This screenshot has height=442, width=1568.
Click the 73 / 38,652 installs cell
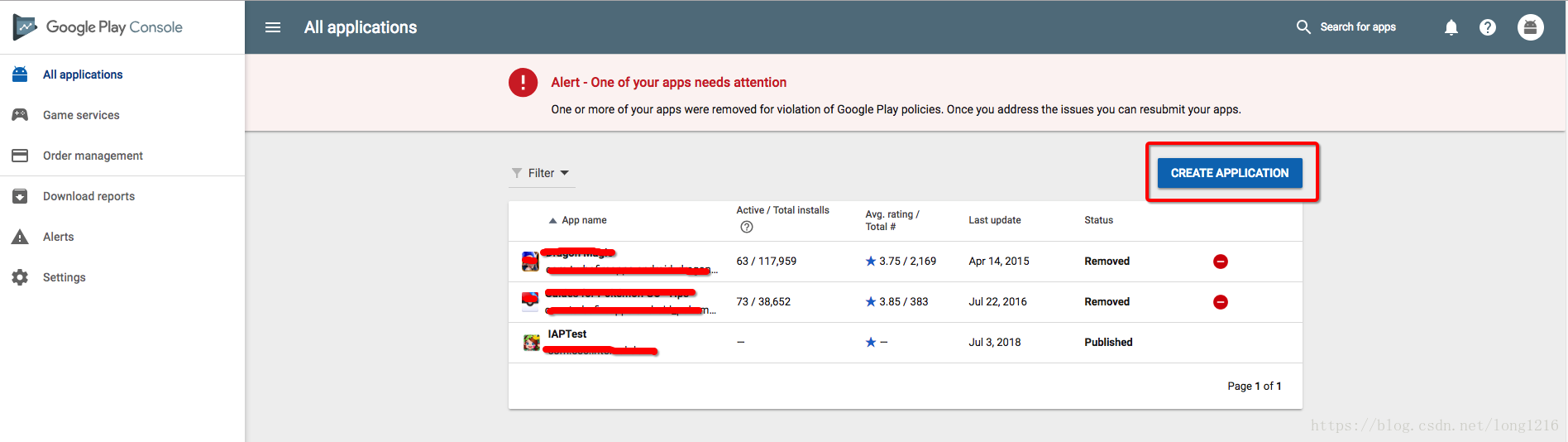(x=763, y=301)
